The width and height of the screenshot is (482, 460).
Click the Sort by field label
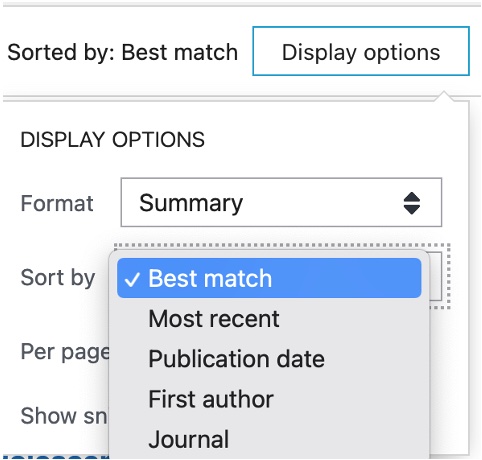click(x=58, y=278)
